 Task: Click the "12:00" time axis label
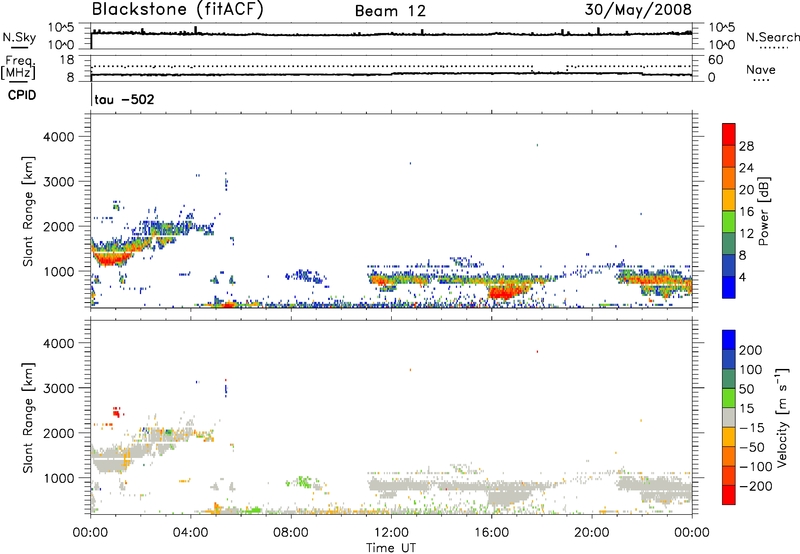click(391, 533)
